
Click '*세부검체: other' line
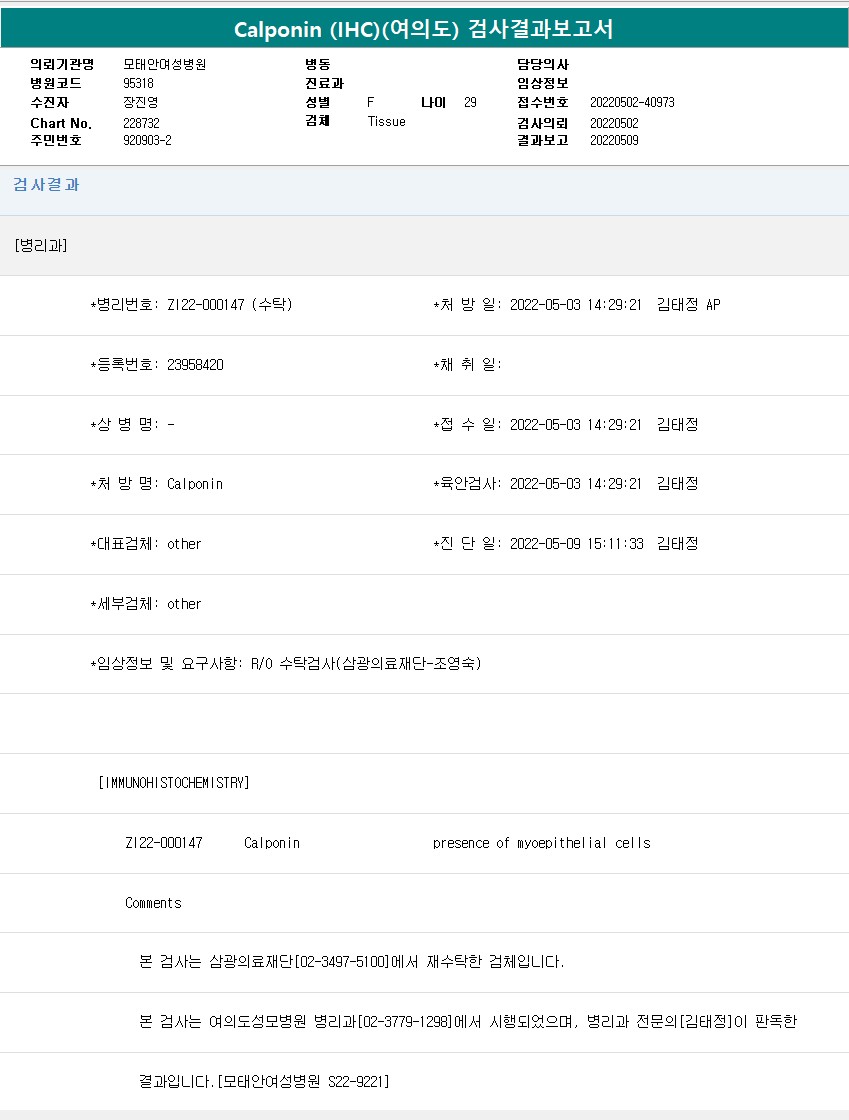(x=146, y=604)
